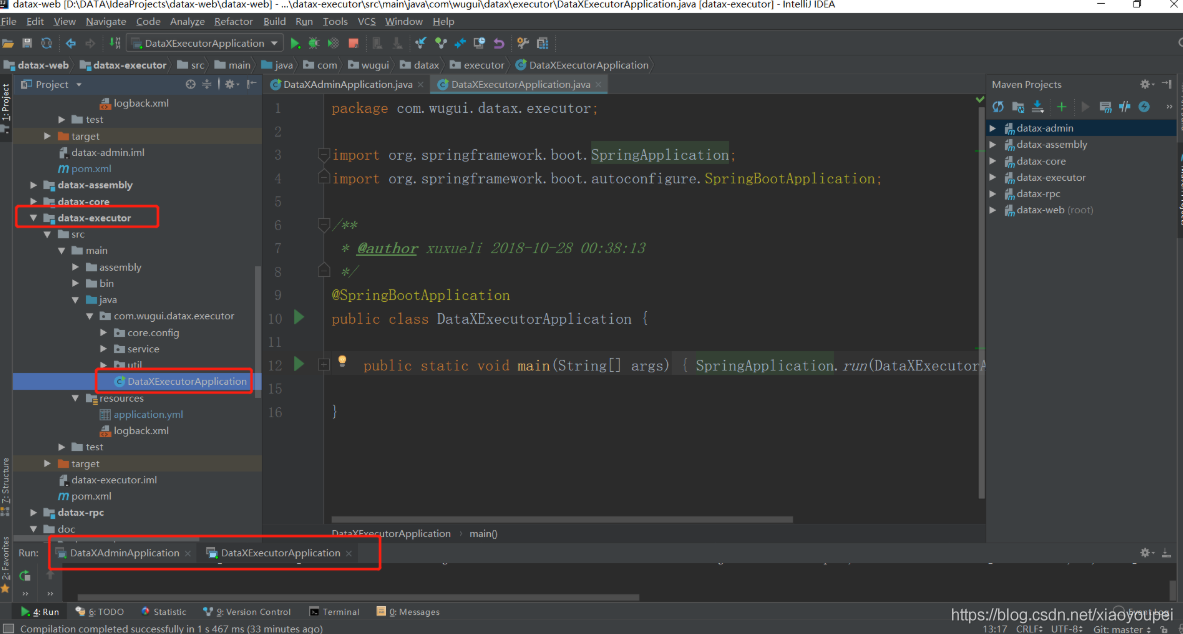Click the Synchronize toolbar icon

[x=47, y=44]
